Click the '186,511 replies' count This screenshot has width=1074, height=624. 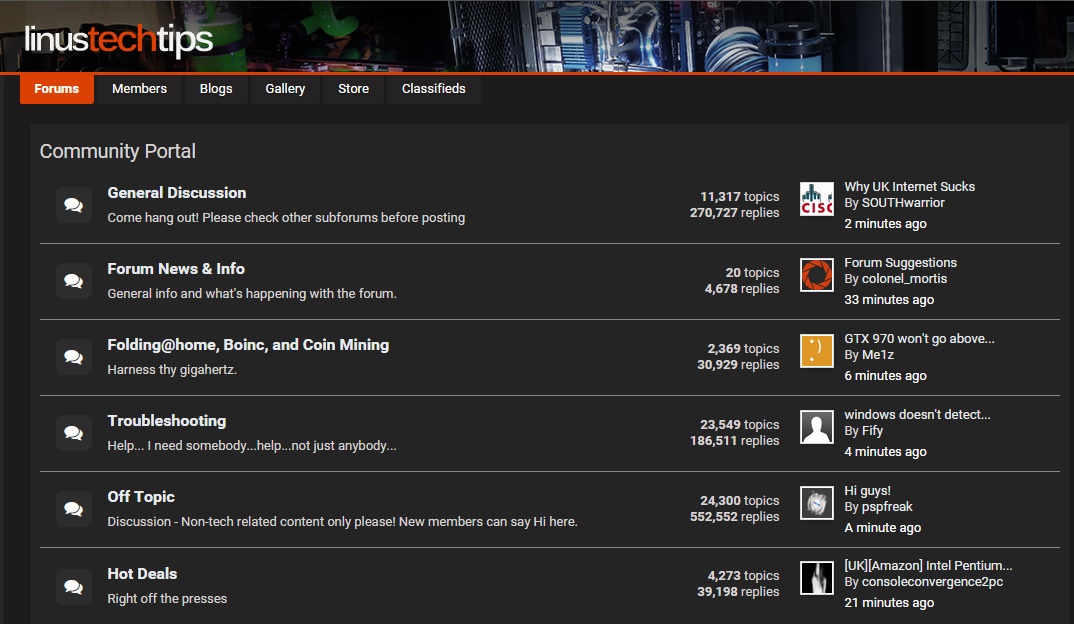pyautogui.click(x=734, y=441)
